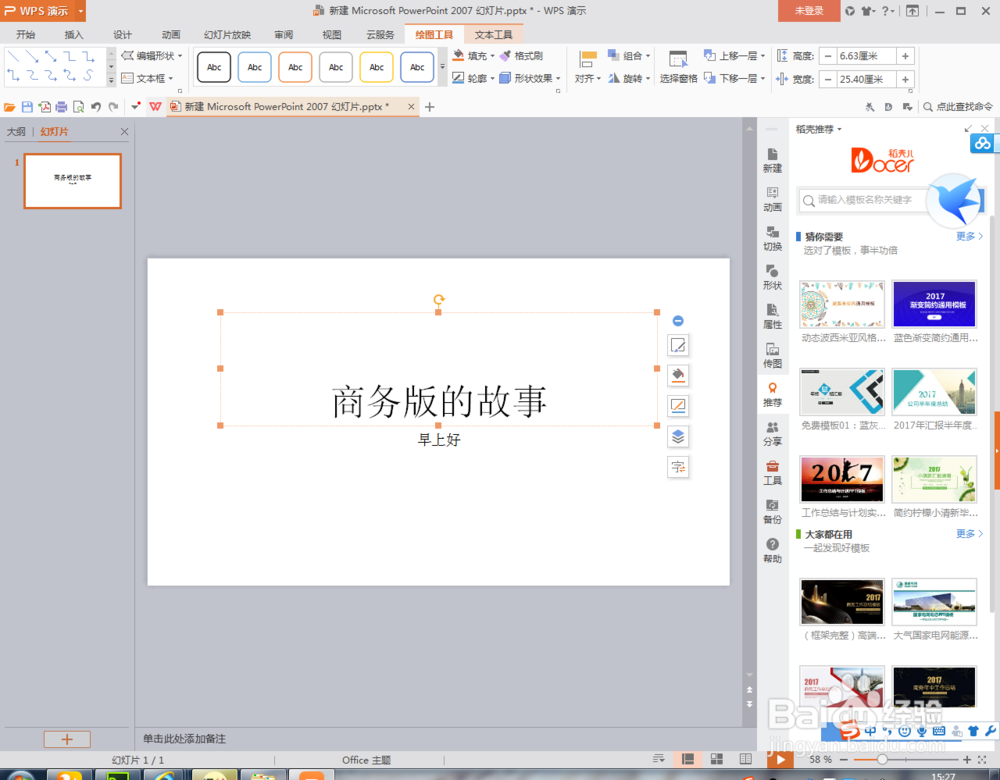This screenshot has width=1000, height=780.
Task: Open the arrange layers icon on floating toolbar
Action: coord(678,437)
